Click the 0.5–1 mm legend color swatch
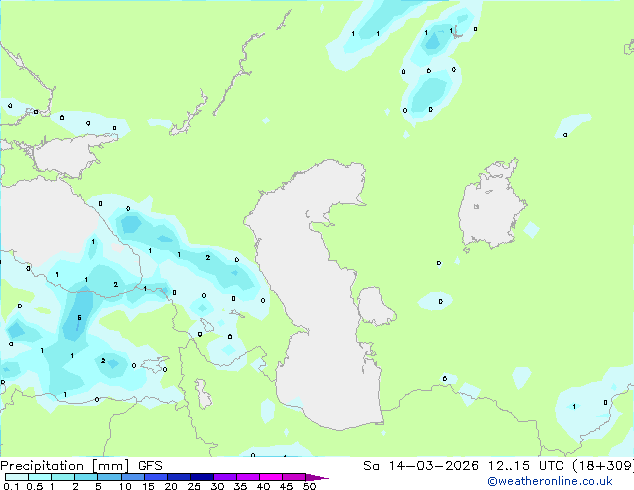Image resolution: width=634 pixels, height=490 pixels. pos(40,477)
